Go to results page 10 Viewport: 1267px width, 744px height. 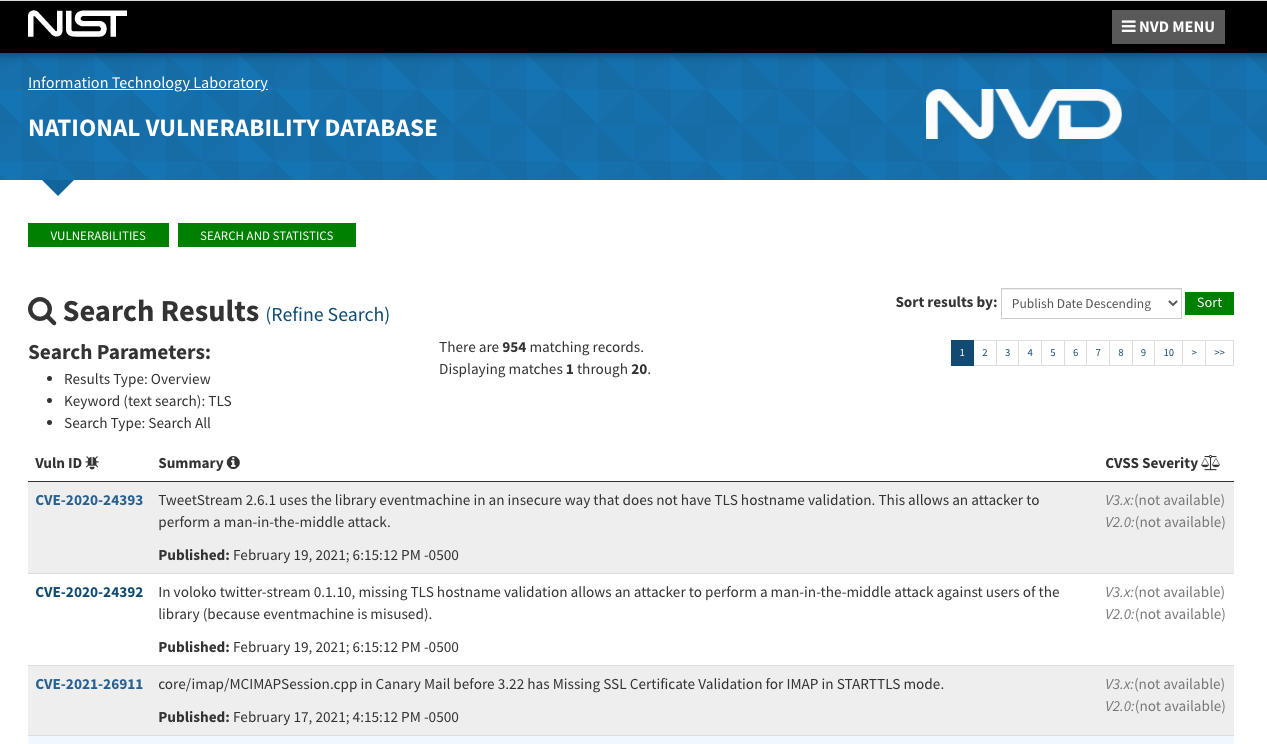click(x=1168, y=353)
